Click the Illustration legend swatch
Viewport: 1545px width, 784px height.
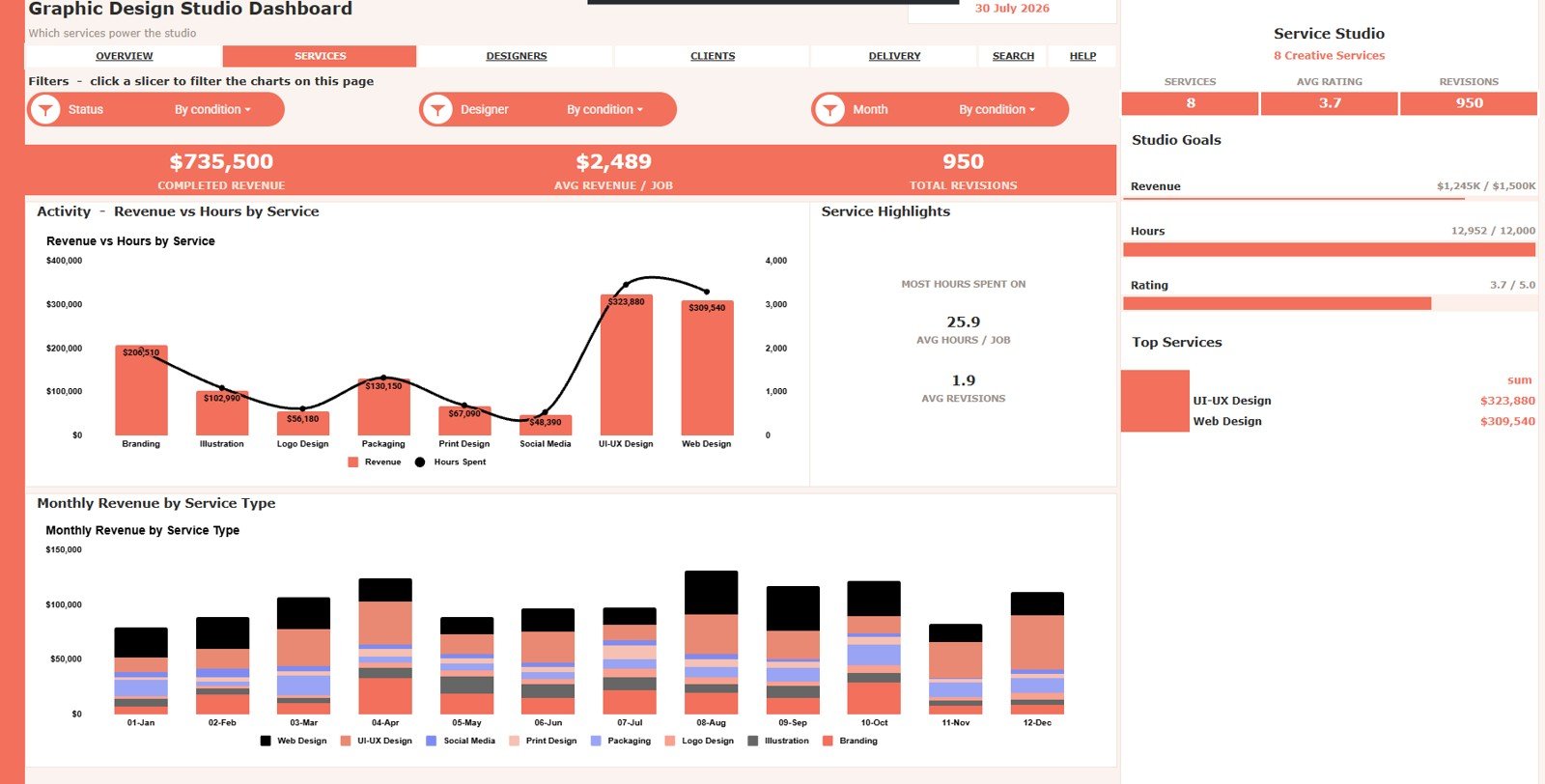pos(753,742)
